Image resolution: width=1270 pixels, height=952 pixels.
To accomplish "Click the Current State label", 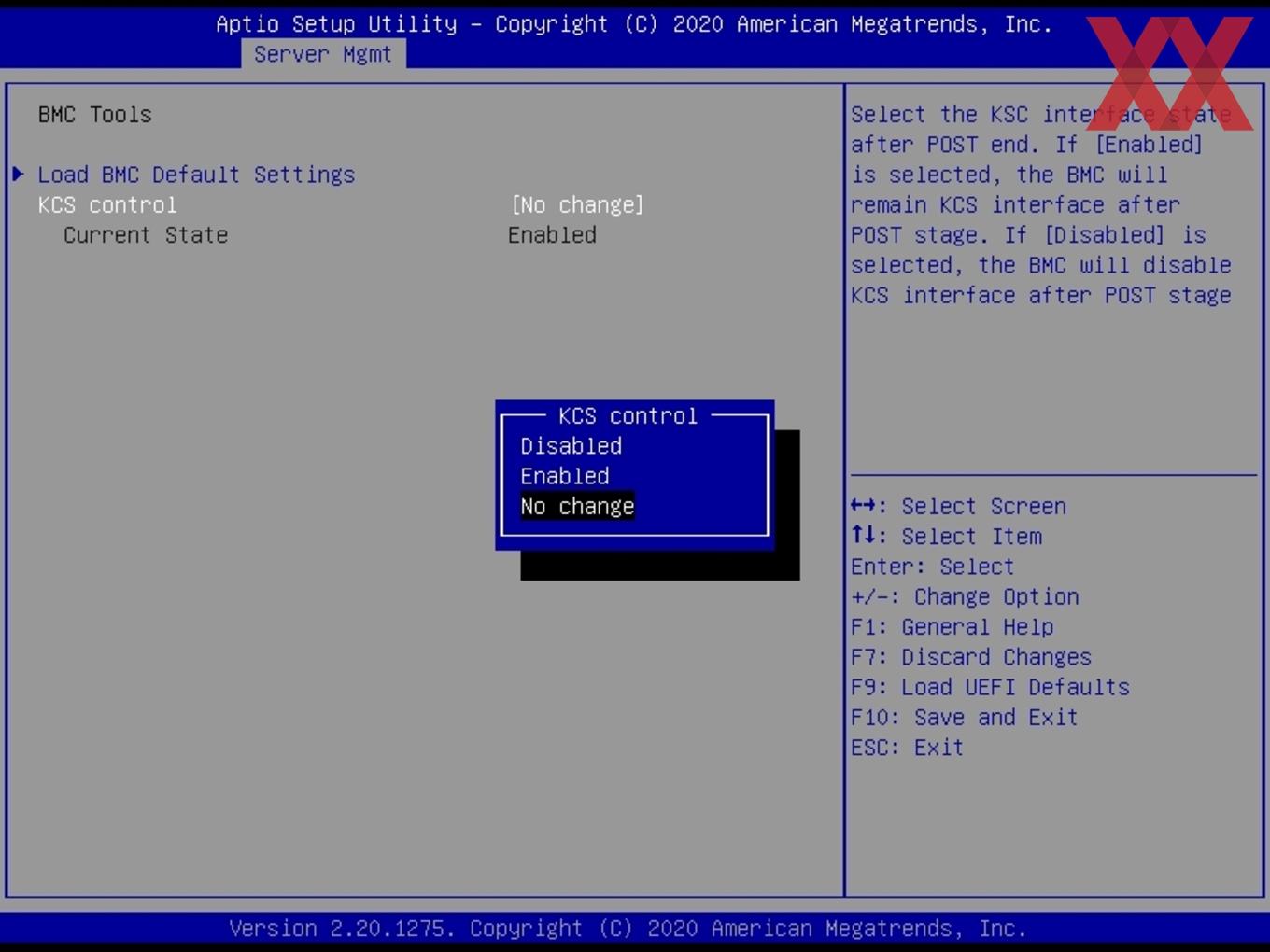I will [x=146, y=235].
